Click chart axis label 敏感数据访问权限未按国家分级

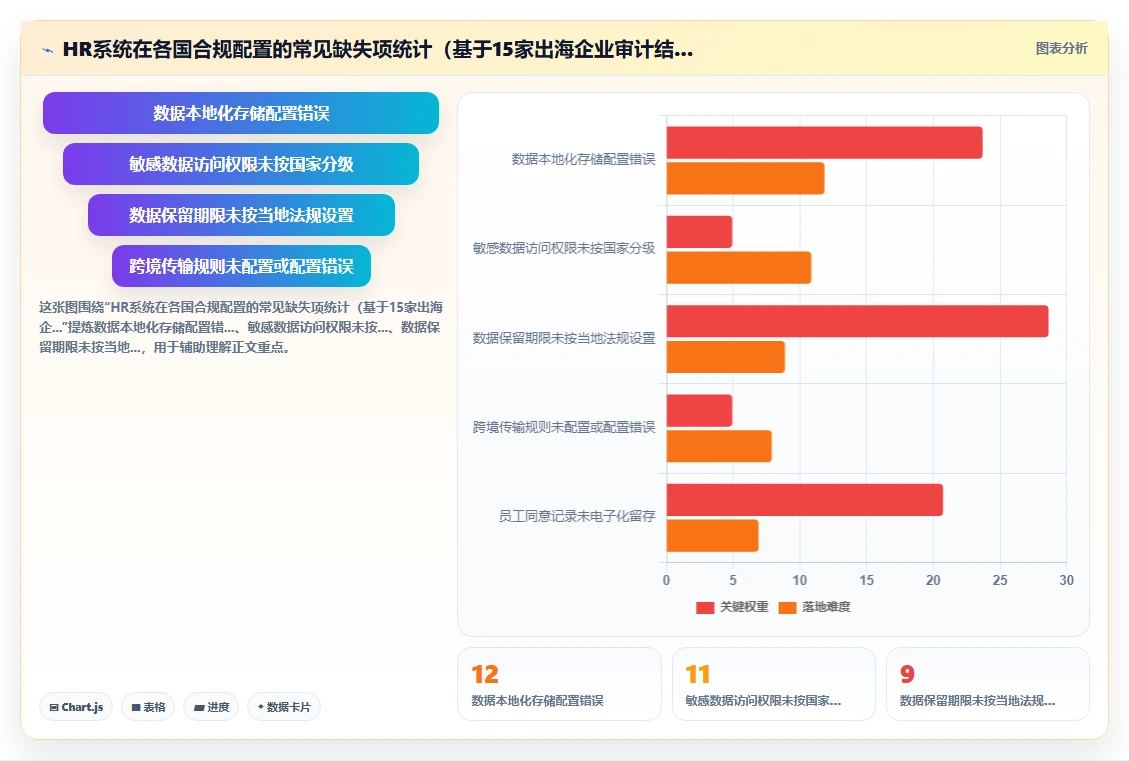(x=564, y=248)
